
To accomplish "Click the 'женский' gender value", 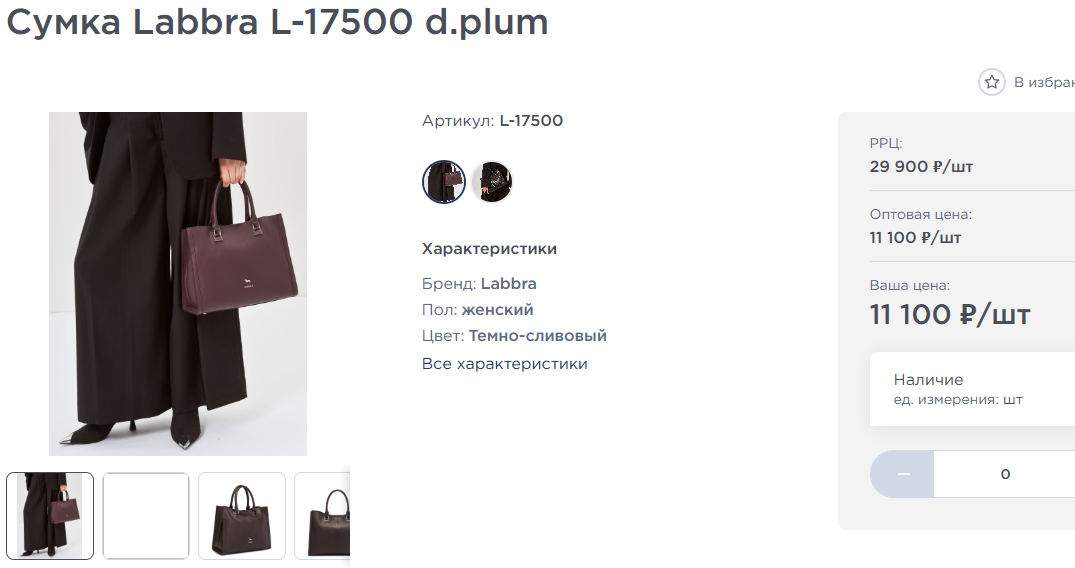I will [x=498, y=309].
